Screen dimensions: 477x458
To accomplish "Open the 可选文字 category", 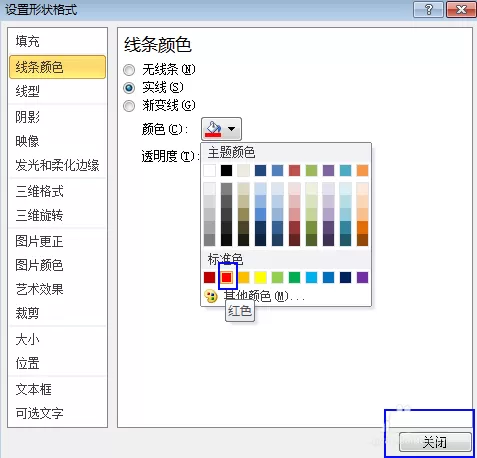I will [x=57, y=413].
